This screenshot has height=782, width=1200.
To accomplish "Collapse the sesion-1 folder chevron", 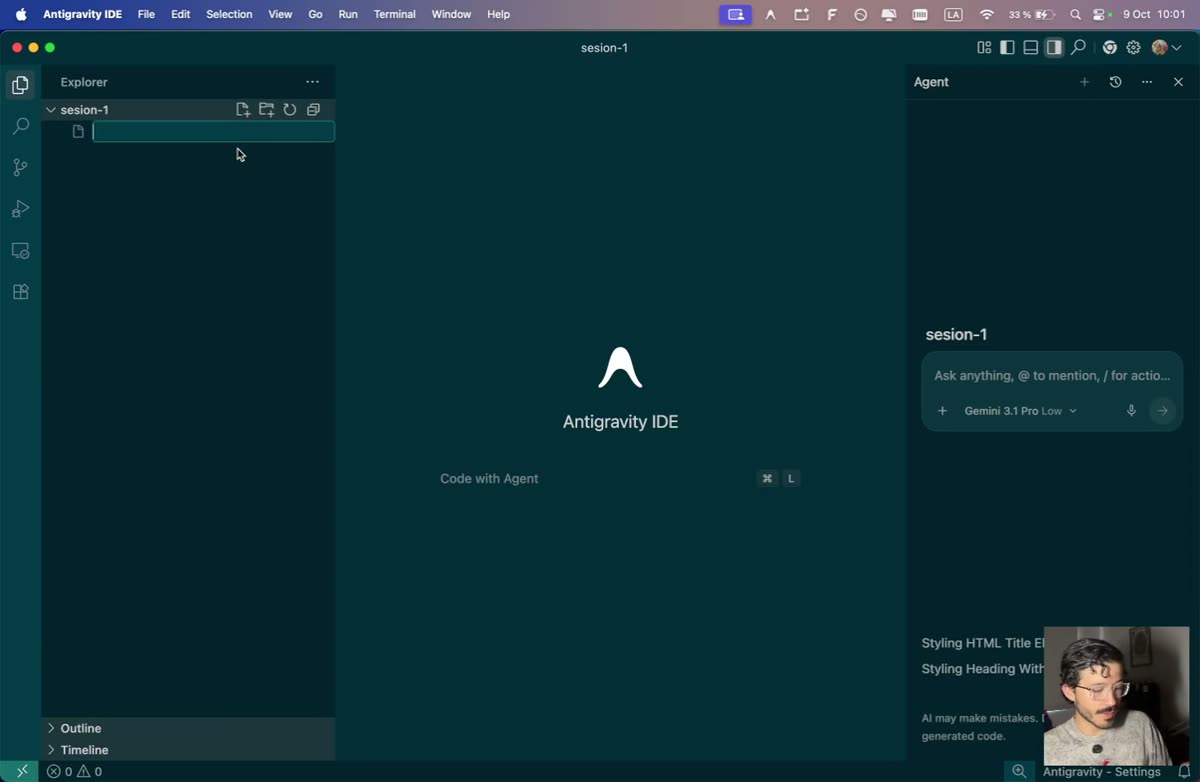I will pos(51,110).
